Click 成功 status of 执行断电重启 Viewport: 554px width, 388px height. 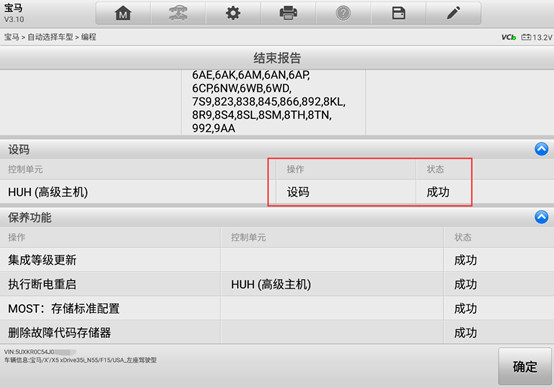465,284
